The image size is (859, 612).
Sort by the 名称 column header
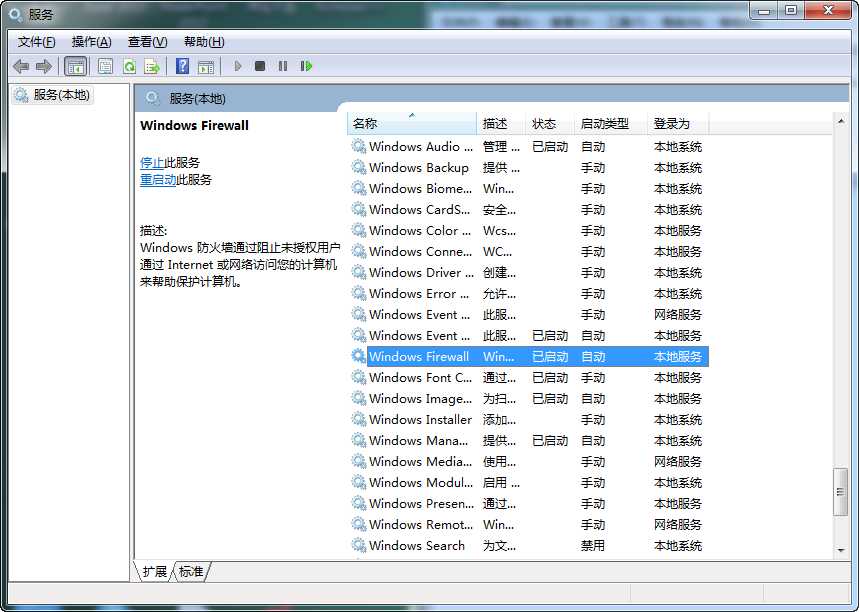point(412,123)
